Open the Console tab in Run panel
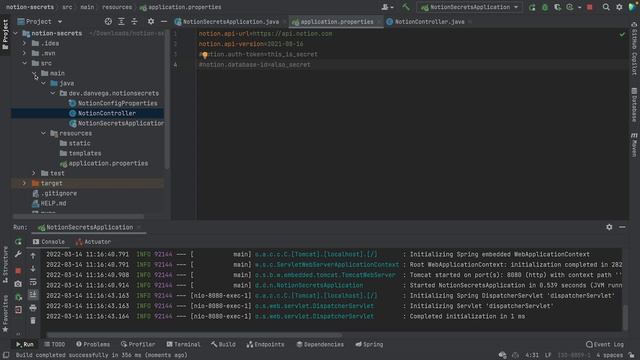This screenshot has height=360, width=640. [x=49, y=242]
